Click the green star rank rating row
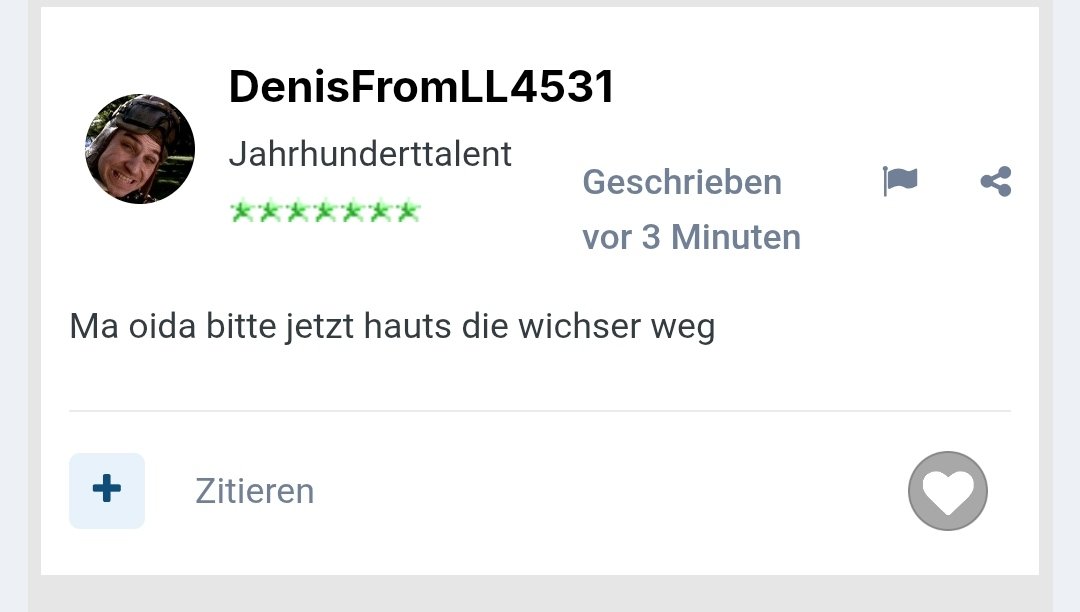 (325, 211)
